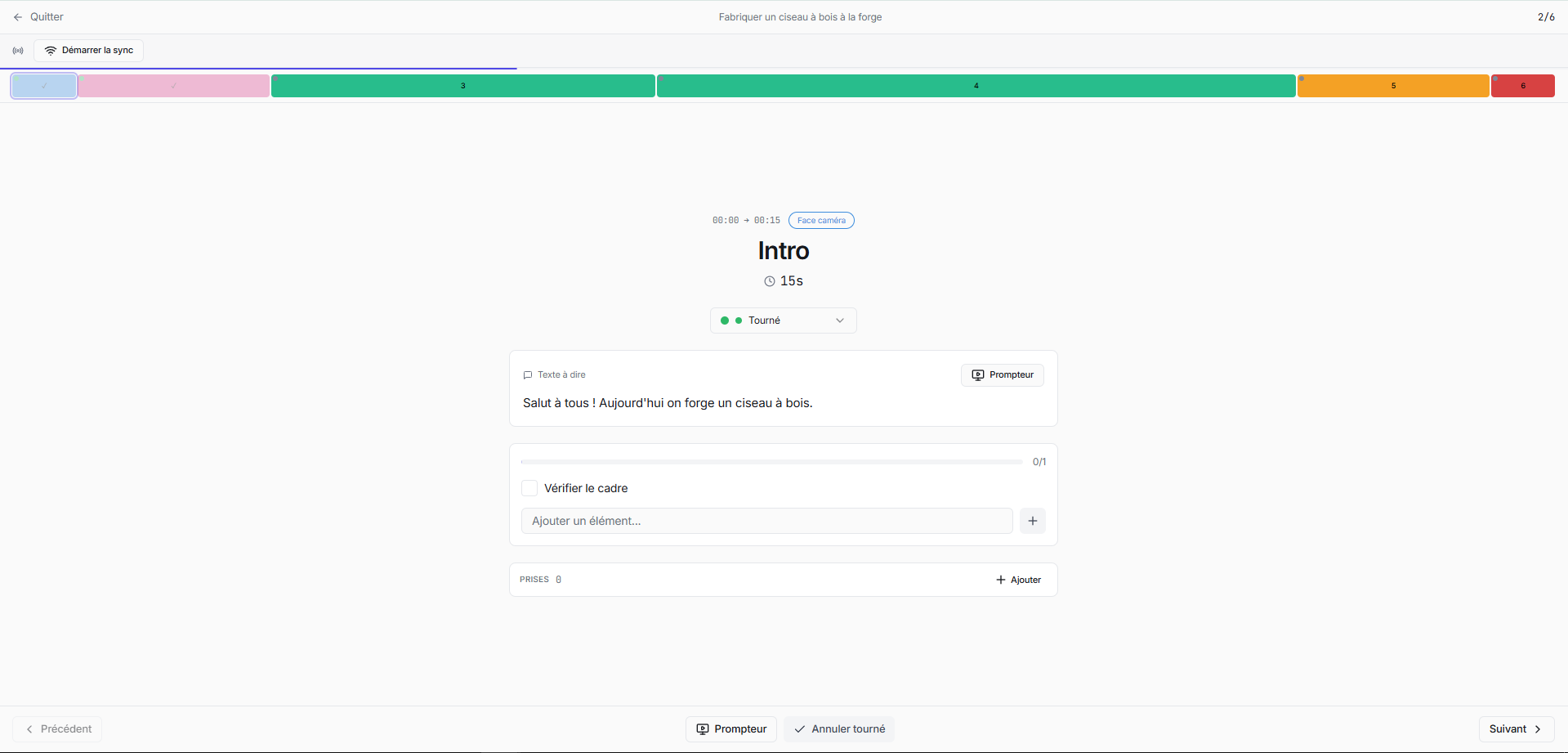Open the Tourné status dropdown
This screenshot has height=753, width=1568.
click(x=783, y=320)
